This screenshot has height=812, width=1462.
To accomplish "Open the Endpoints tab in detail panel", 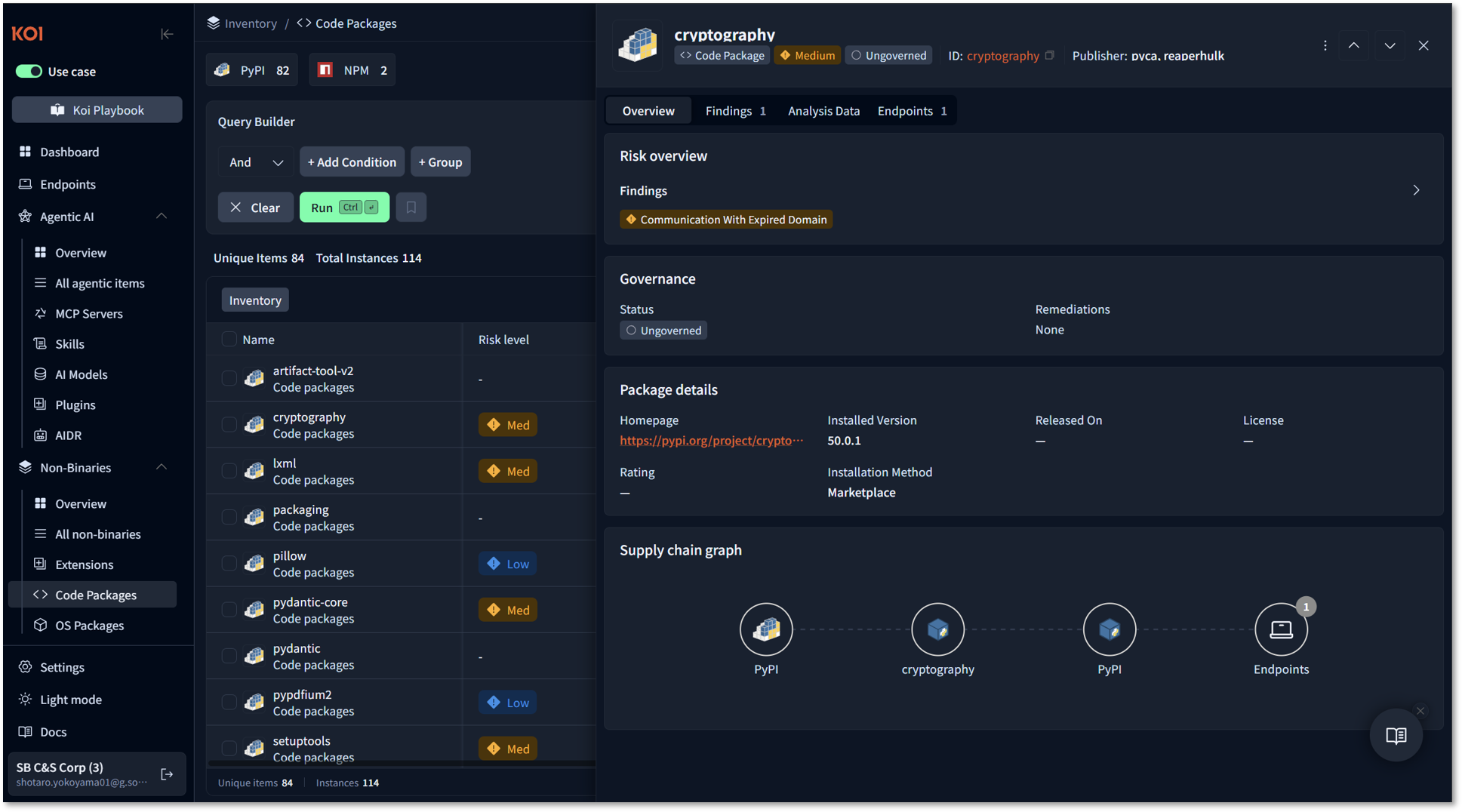I will pos(912,111).
